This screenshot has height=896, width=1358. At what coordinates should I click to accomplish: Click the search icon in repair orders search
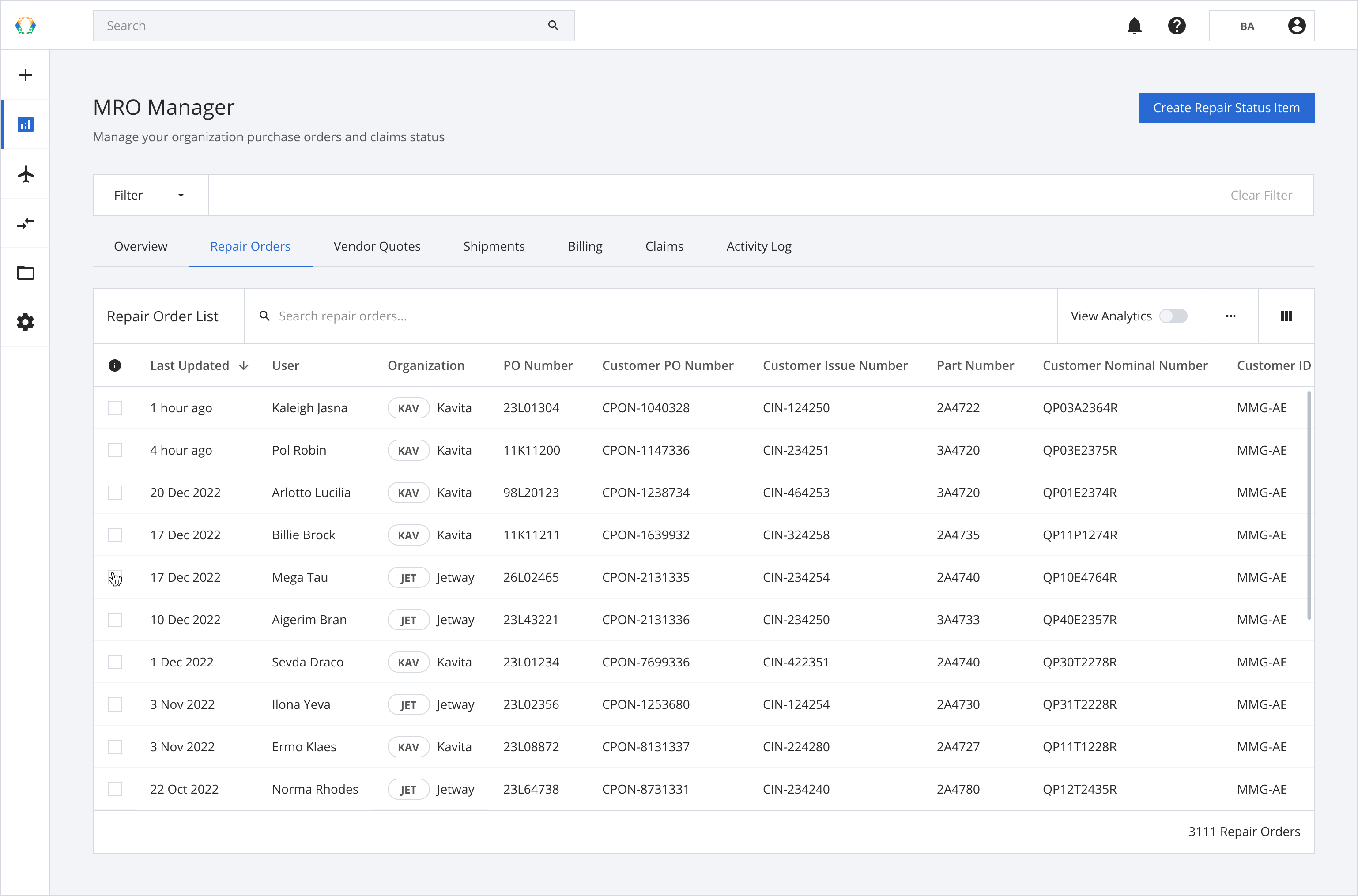[264, 316]
